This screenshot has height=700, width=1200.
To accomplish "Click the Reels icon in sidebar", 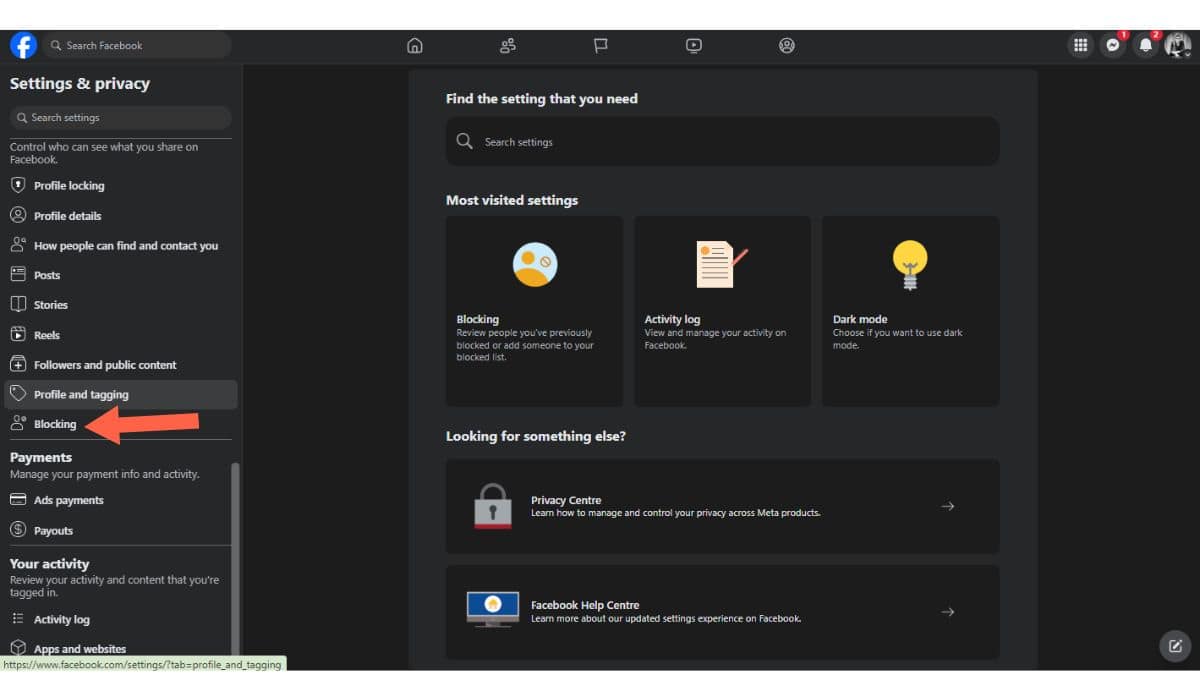I will coord(17,334).
